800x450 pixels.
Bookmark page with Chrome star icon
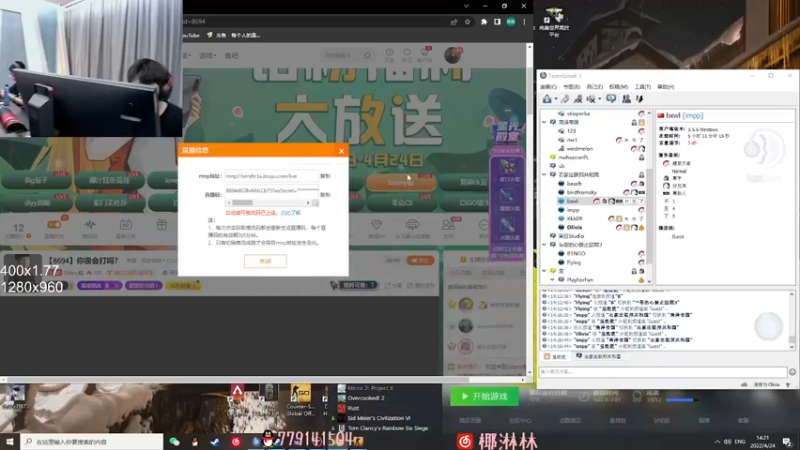tap(467, 22)
